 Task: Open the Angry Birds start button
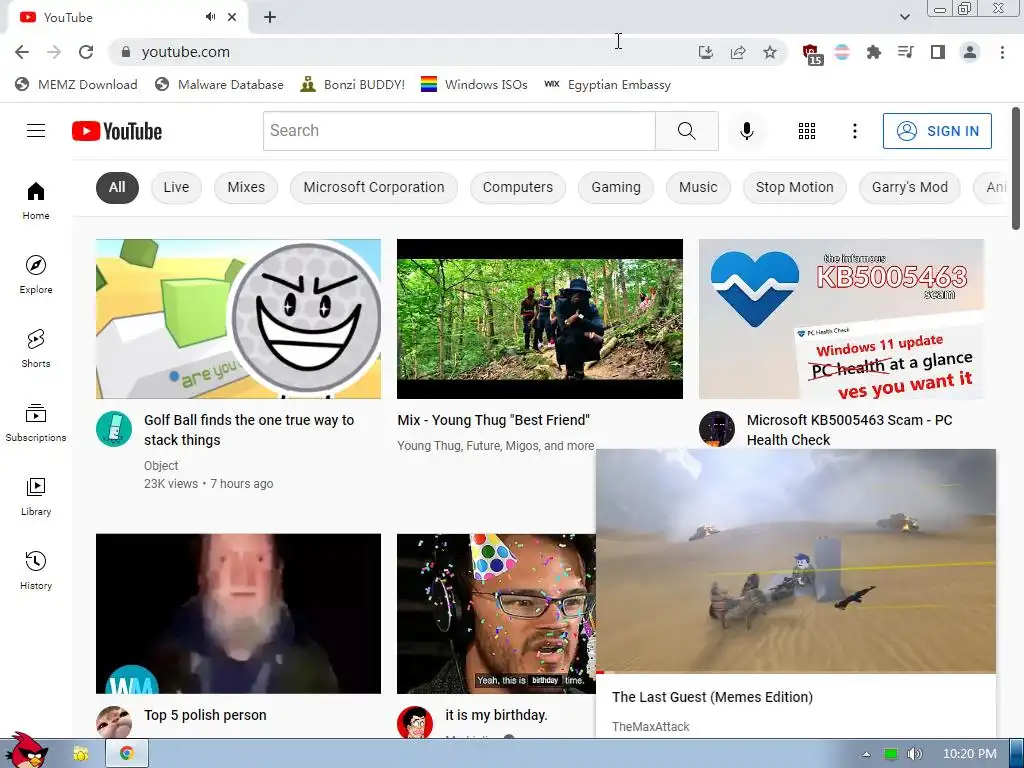tap(26, 751)
